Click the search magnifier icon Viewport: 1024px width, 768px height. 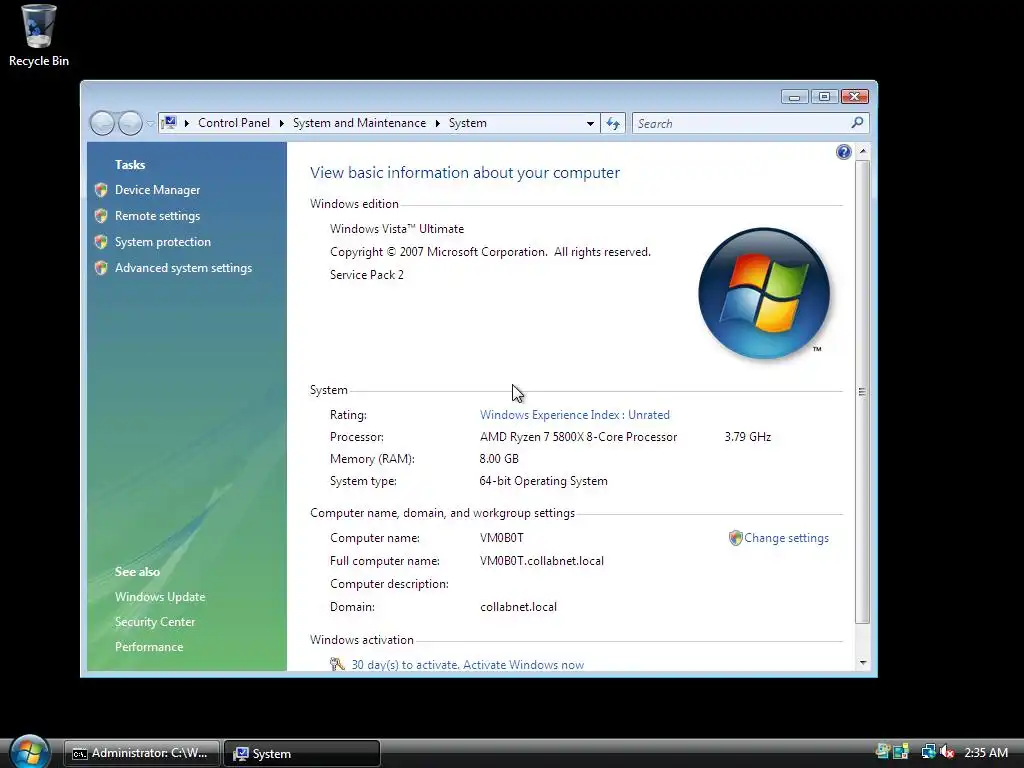click(x=857, y=123)
